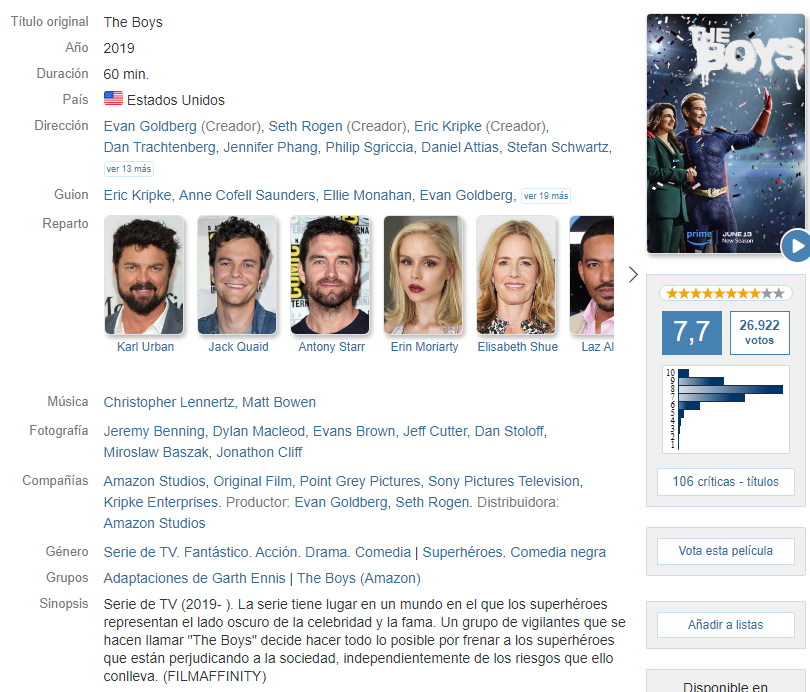Open Original Film company link
The height and width of the screenshot is (692, 810).
253,481
